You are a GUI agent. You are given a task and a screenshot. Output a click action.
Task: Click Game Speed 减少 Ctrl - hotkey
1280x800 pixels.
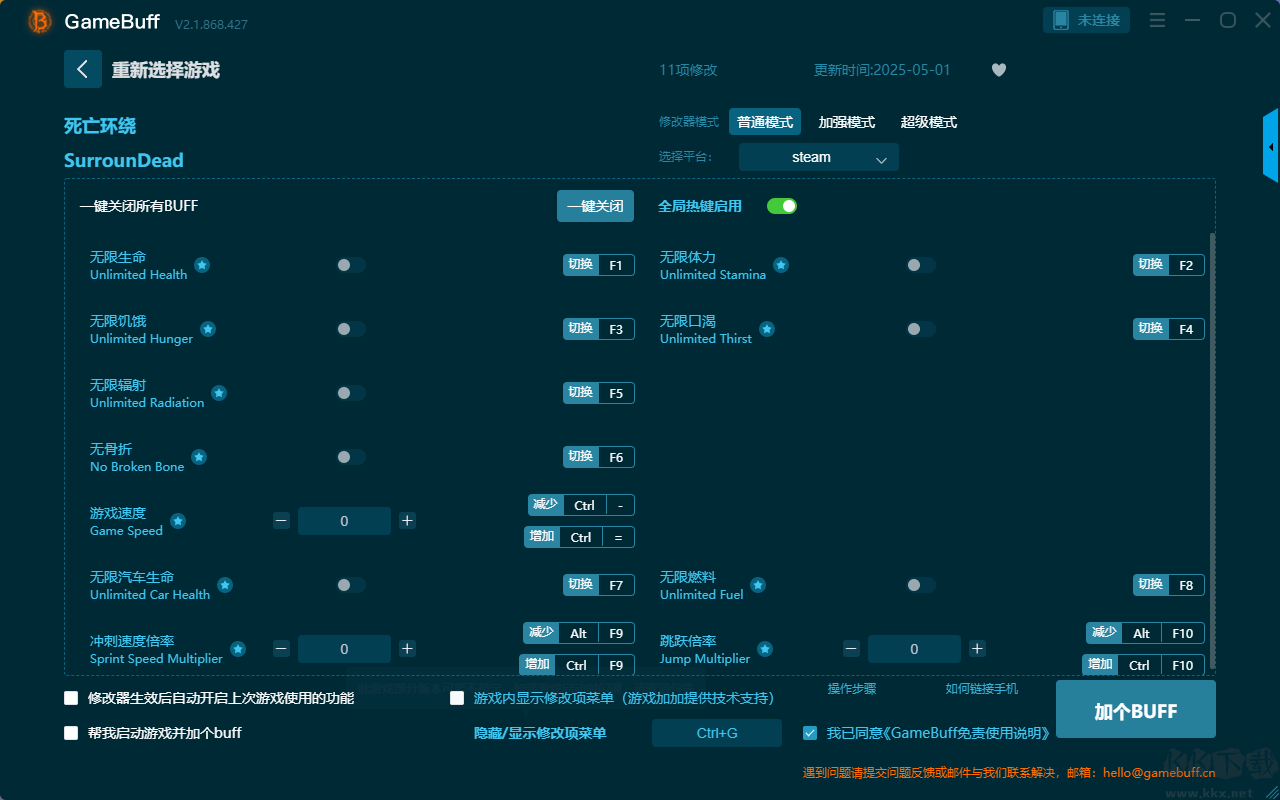[x=581, y=505]
